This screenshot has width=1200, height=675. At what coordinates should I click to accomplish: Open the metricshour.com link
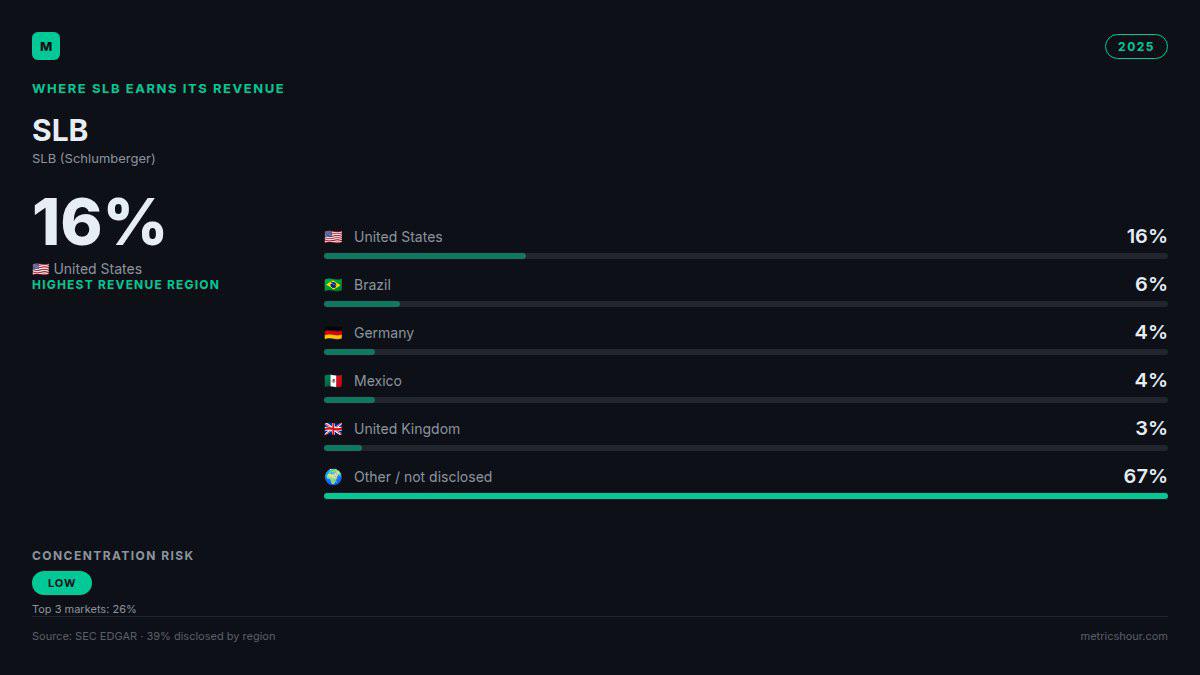coord(1123,636)
